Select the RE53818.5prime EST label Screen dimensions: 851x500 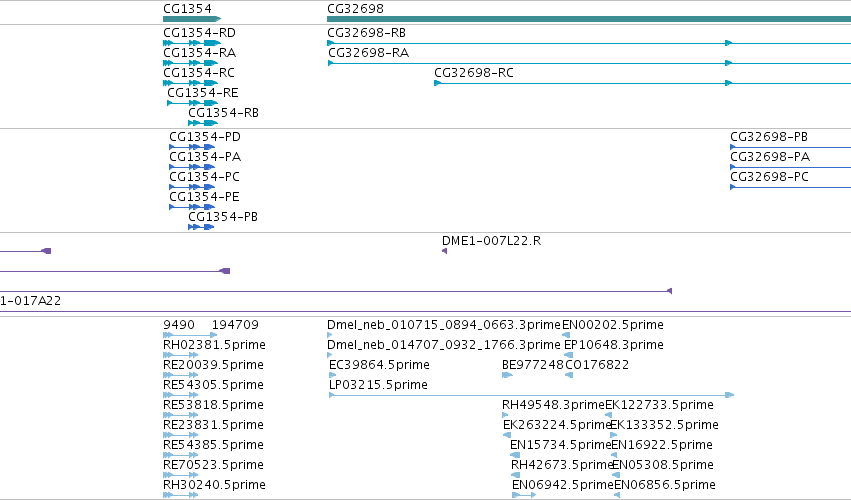click(213, 406)
